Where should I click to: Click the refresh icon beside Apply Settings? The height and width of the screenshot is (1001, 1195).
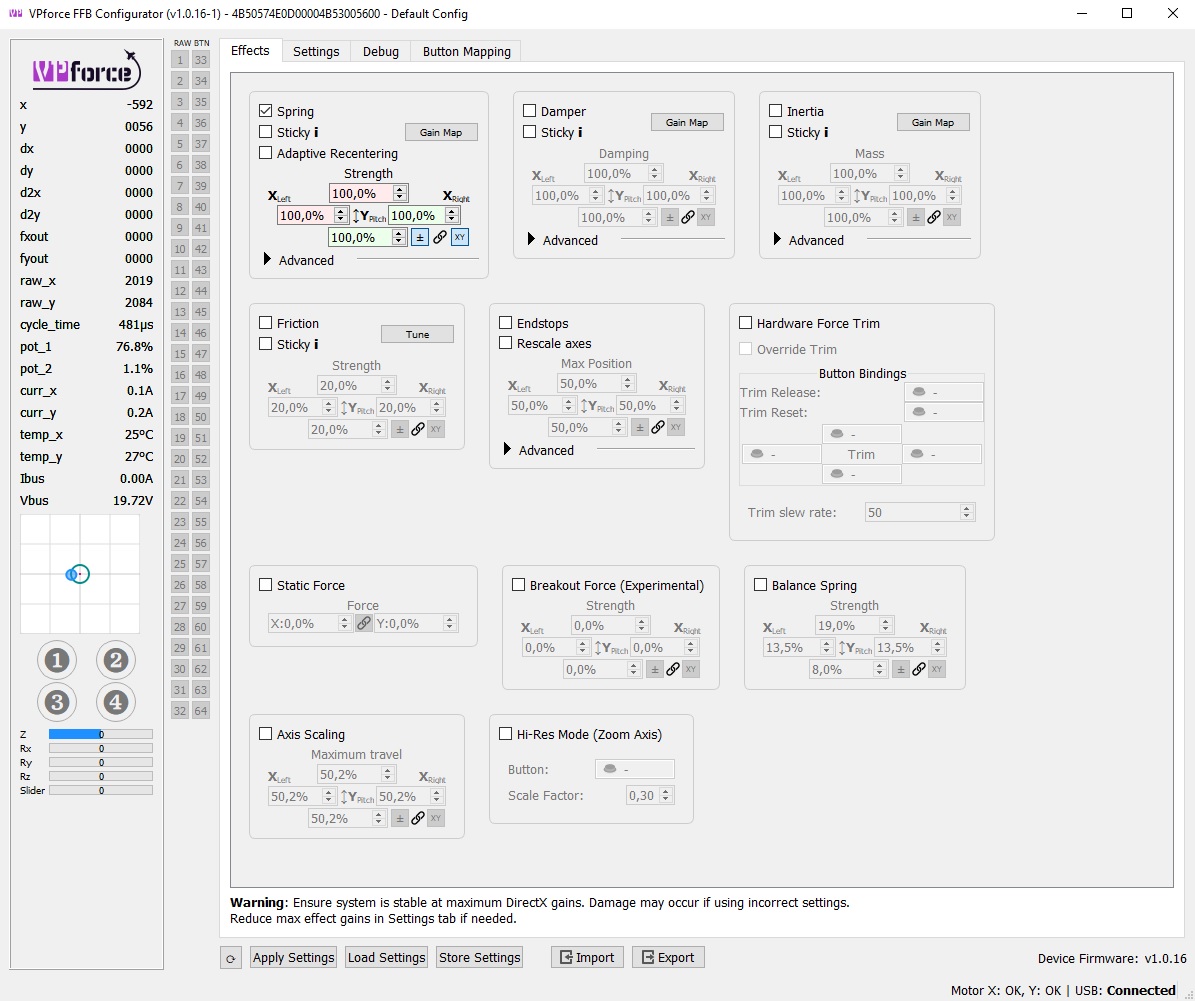pyautogui.click(x=231, y=958)
